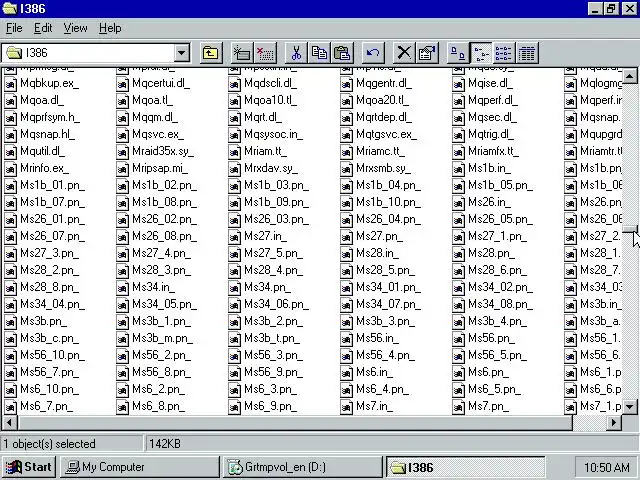Select the file name Mqutil.dl_
The image size is (640, 480).
pos(42,151)
